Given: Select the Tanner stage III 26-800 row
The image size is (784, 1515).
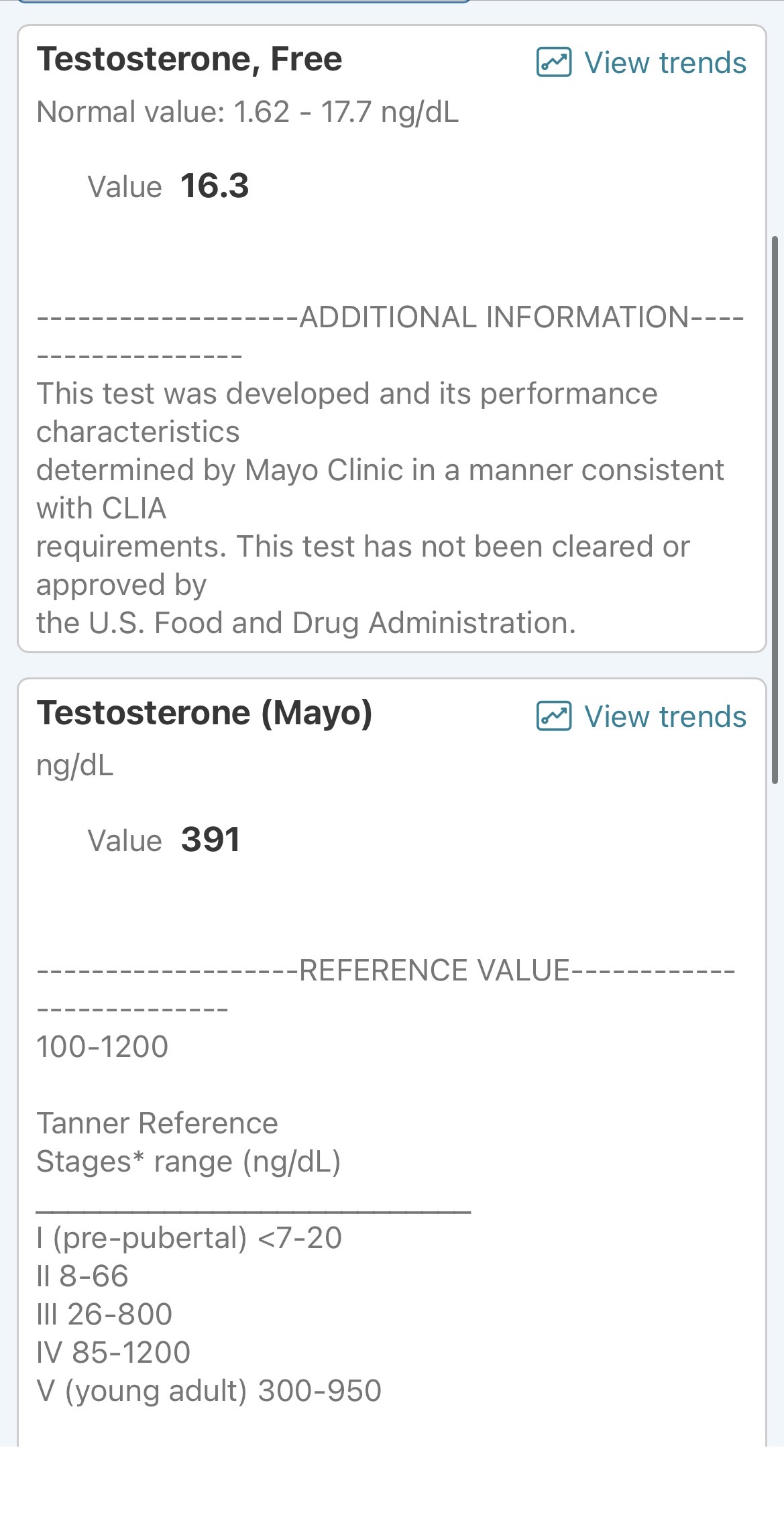Looking at the screenshot, I should [105, 1314].
